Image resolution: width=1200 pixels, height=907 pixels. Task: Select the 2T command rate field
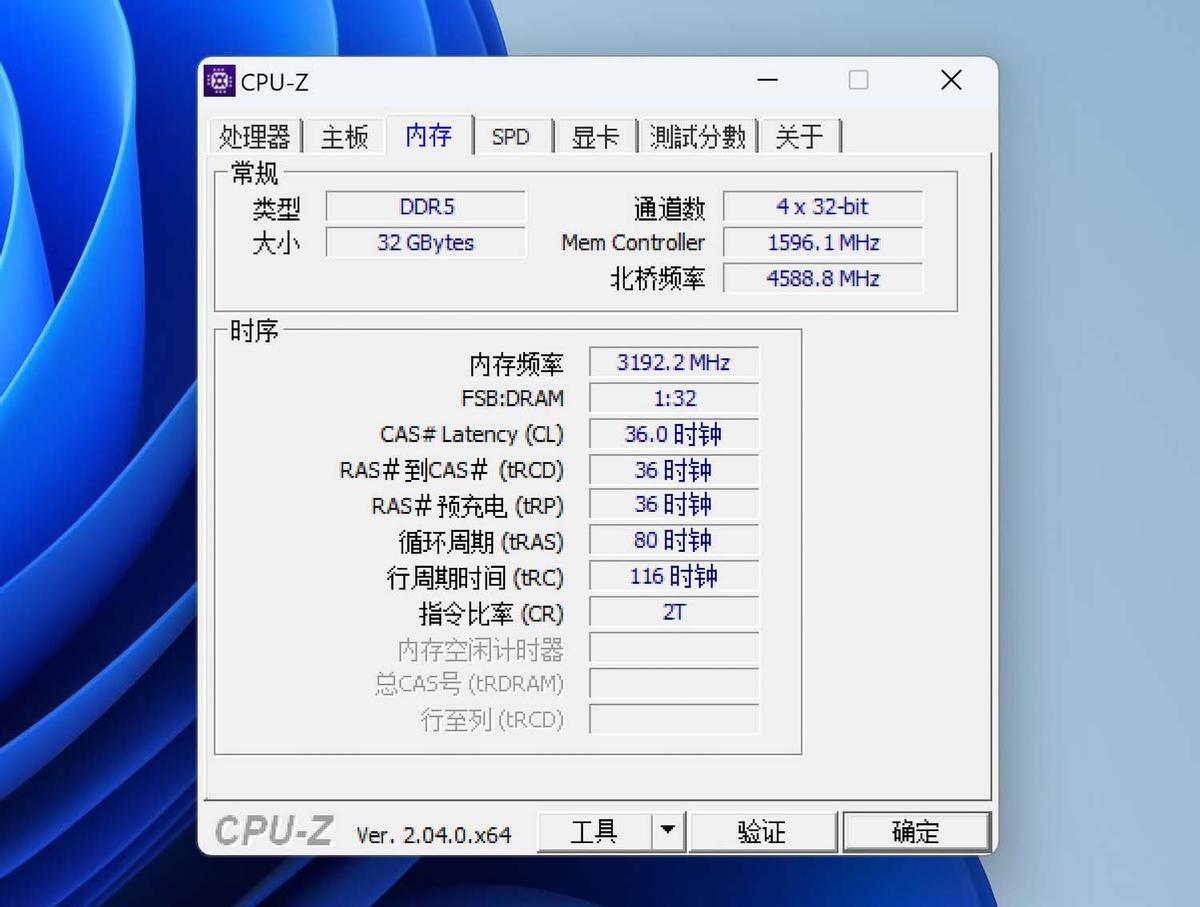(673, 611)
